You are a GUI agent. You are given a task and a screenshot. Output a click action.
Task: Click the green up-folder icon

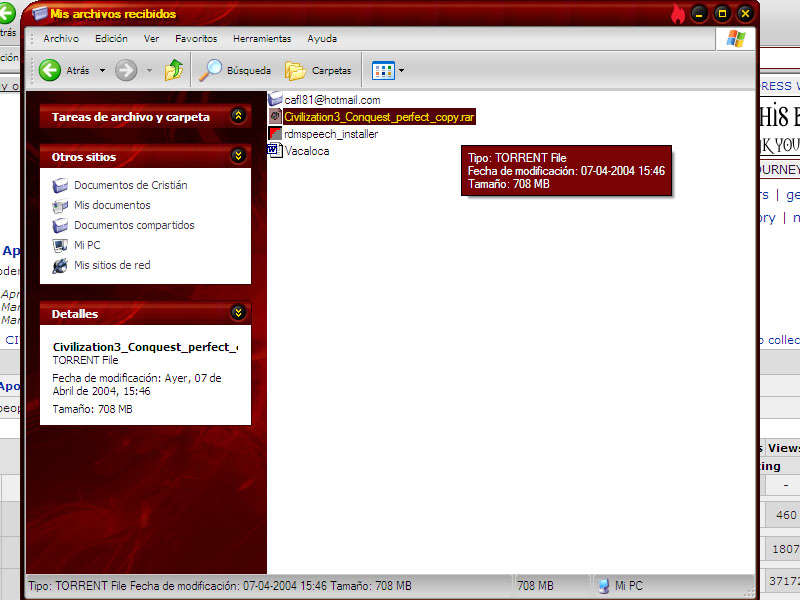tap(174, 70)
